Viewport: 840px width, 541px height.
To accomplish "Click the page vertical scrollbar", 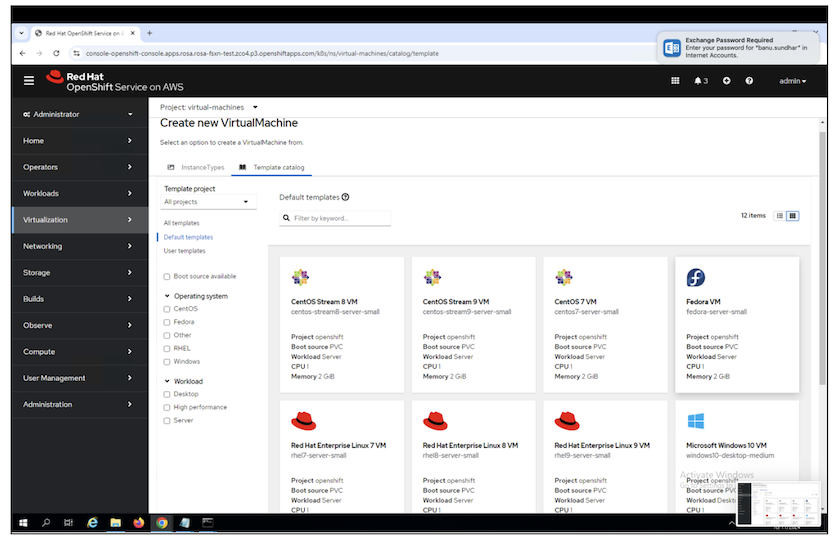I will (822, 257).
